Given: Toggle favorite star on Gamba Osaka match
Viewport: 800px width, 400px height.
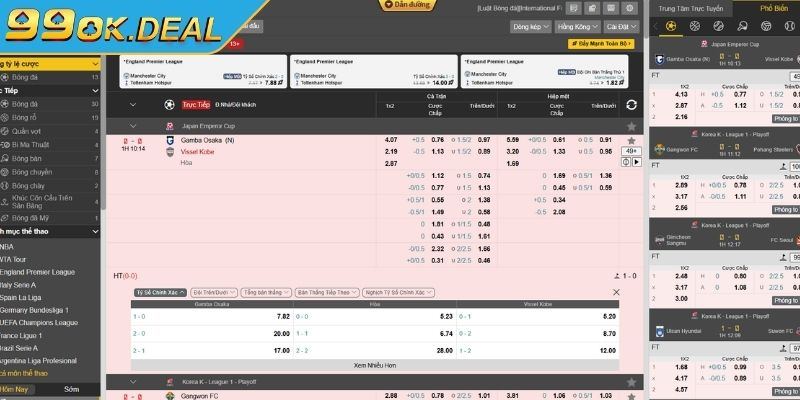Looking at the screenshot, I should (x=631, y=140).
